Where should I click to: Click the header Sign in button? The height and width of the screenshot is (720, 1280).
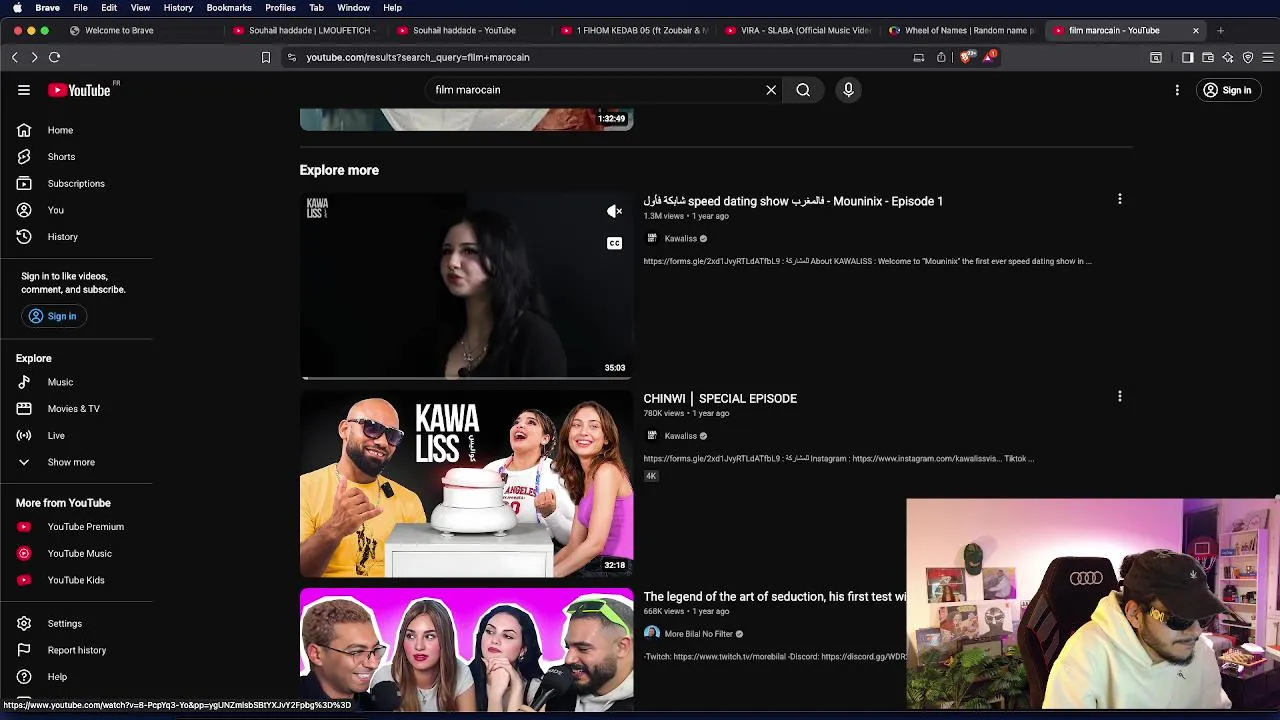[1227, 90]
